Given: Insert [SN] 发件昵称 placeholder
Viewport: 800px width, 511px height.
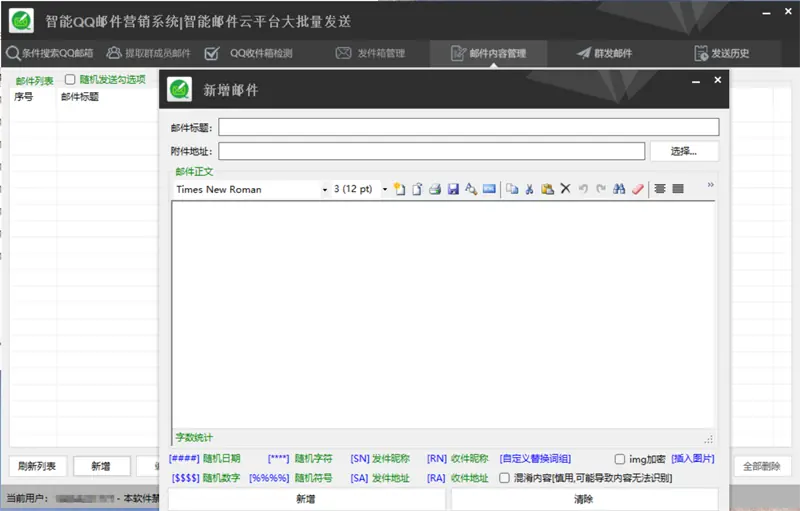Looking at the screenshot, I should [380, 458].
